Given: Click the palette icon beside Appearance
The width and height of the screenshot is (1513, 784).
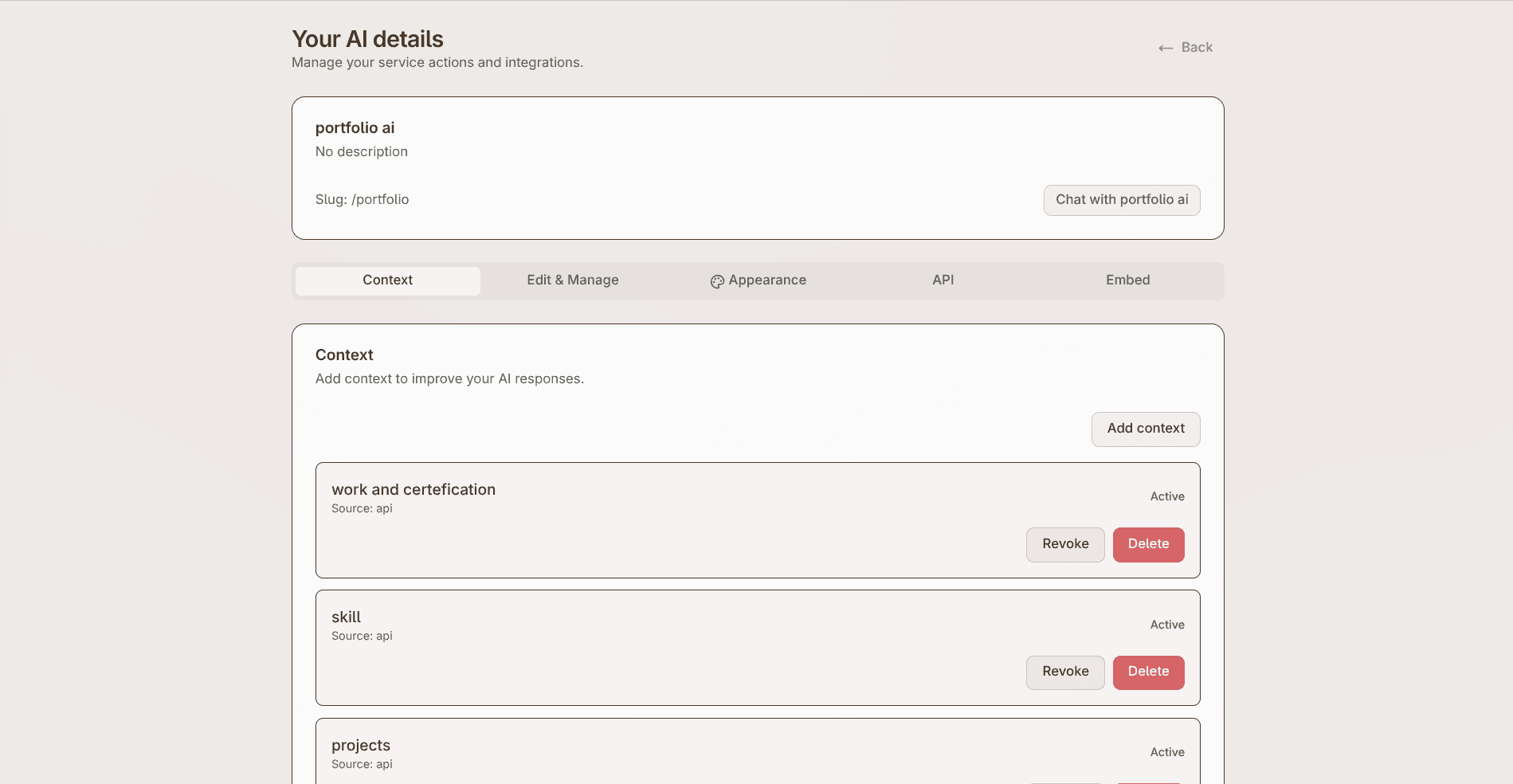Looking at the screenshot, I should coord(716,280).
